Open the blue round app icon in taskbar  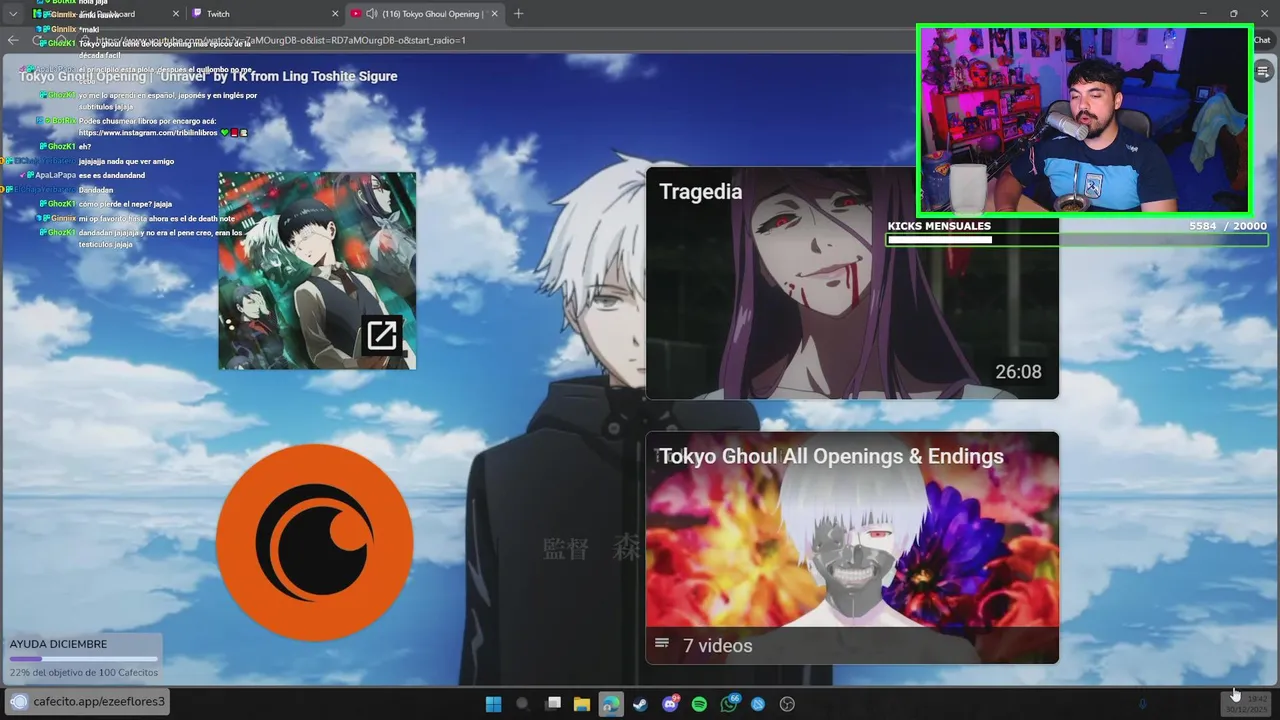click(758, 704)
